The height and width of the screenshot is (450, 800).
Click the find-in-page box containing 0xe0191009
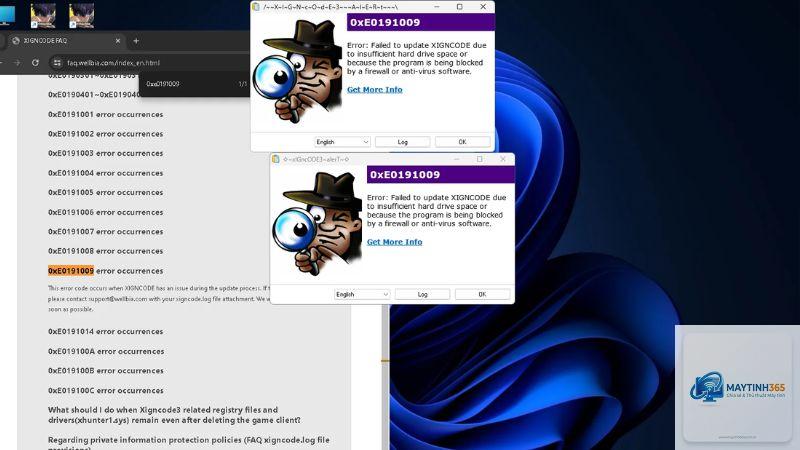[x=189, y=84]
